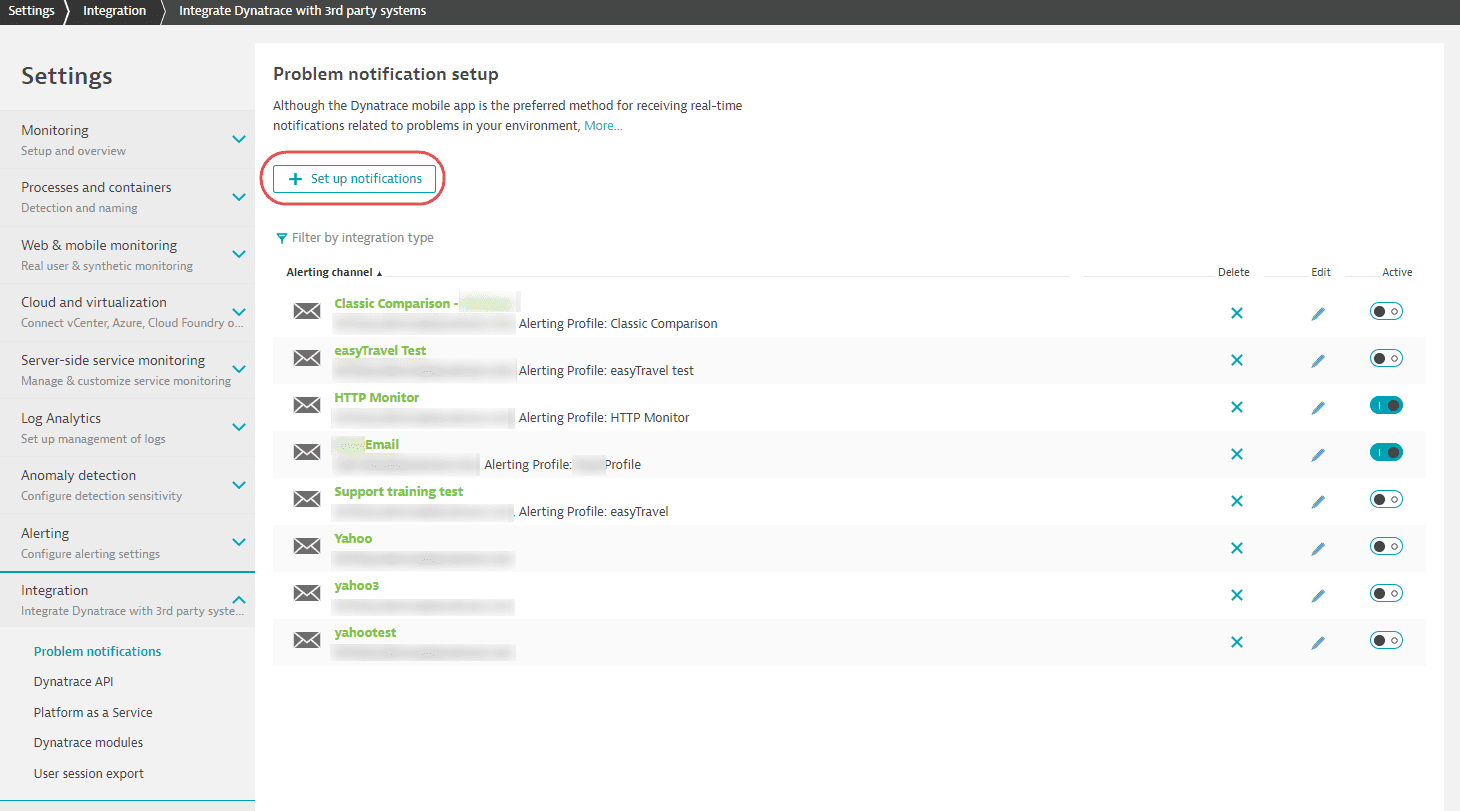
Task: Delete the HTTP Monitor channel
Action: coord(1236,407)
